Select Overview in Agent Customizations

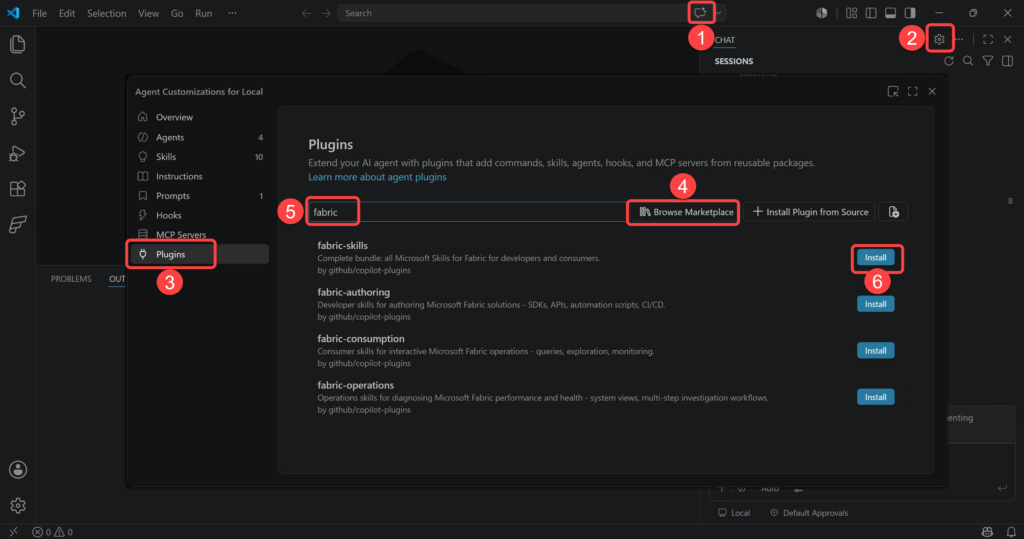pyautogui.click(x=199, y=117)
